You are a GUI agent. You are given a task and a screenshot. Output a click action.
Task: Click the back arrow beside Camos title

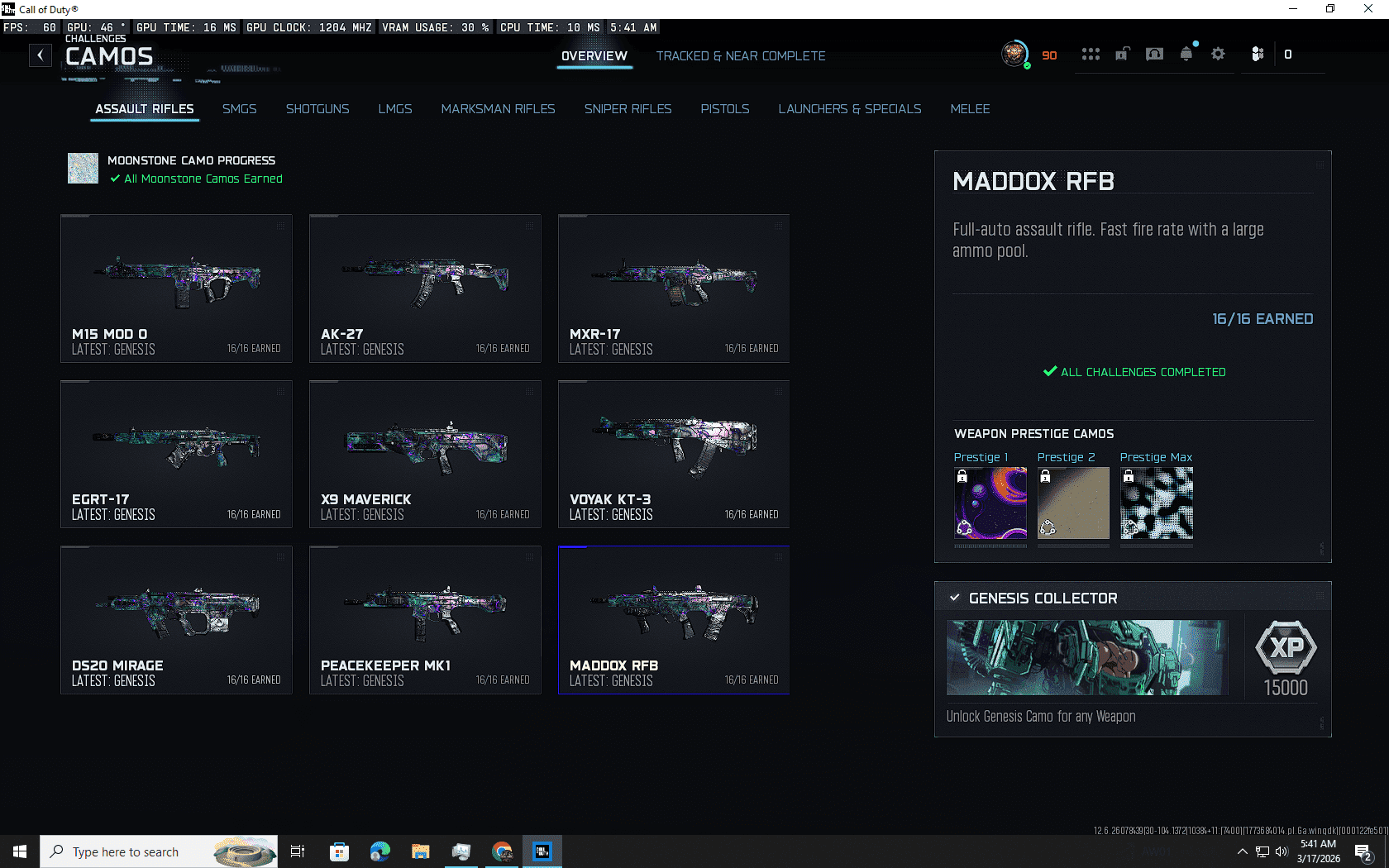coord(41,55)
